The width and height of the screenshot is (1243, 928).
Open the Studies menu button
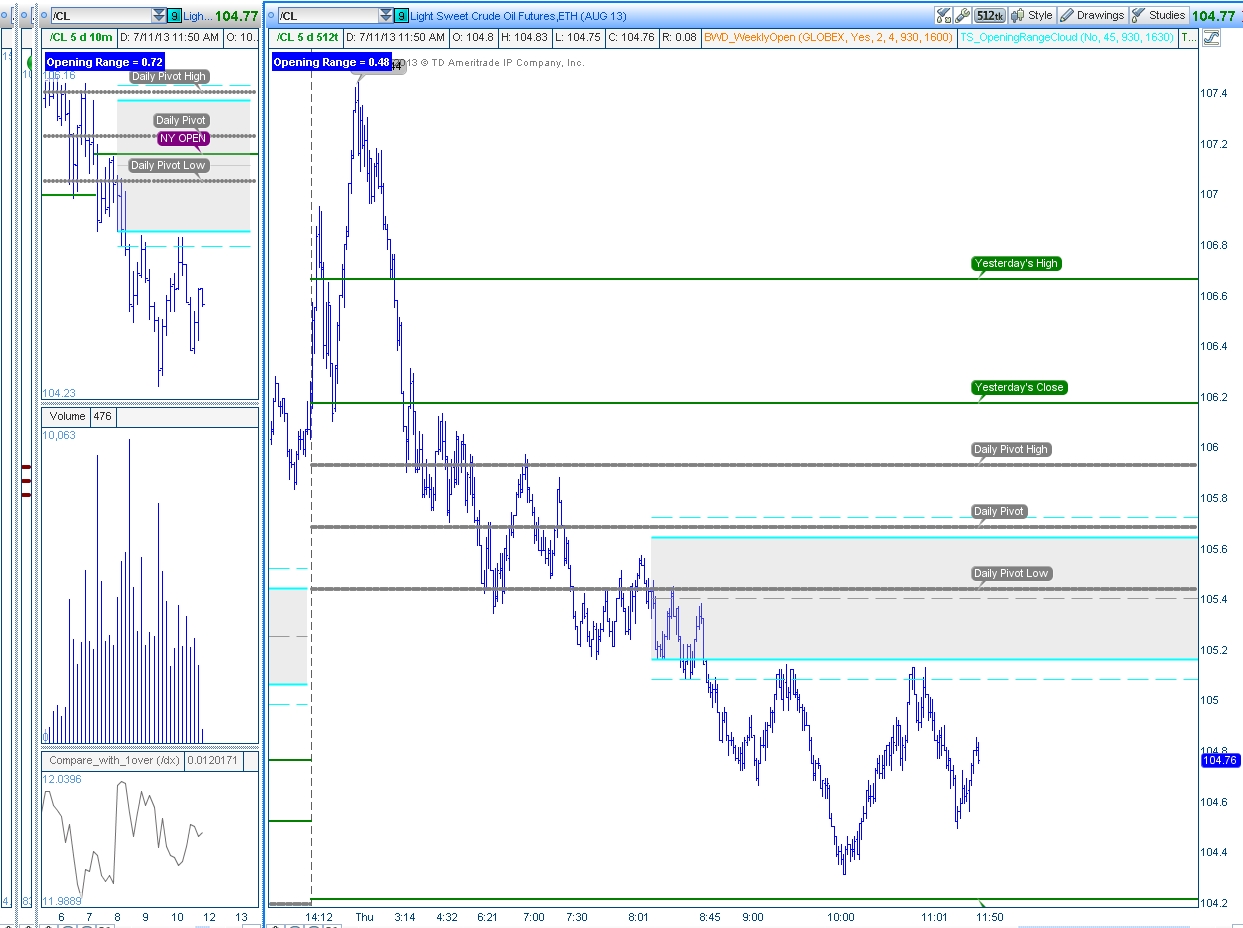click(x=1159, y=15)
